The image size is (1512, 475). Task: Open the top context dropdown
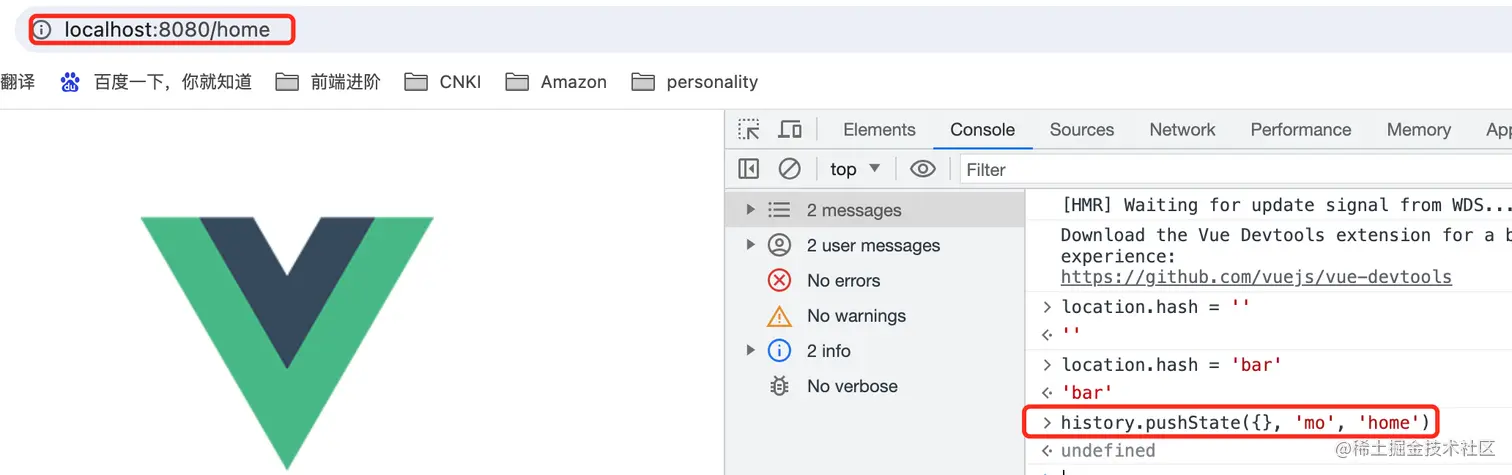tap(855, 169)
